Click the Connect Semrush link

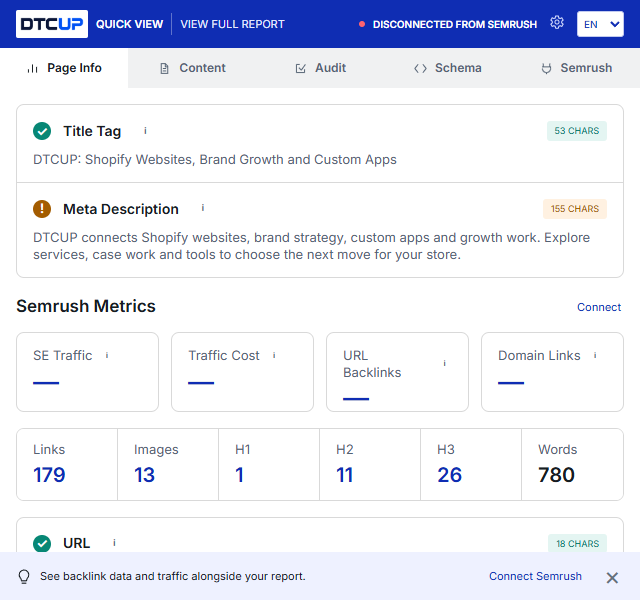(536, 576)
